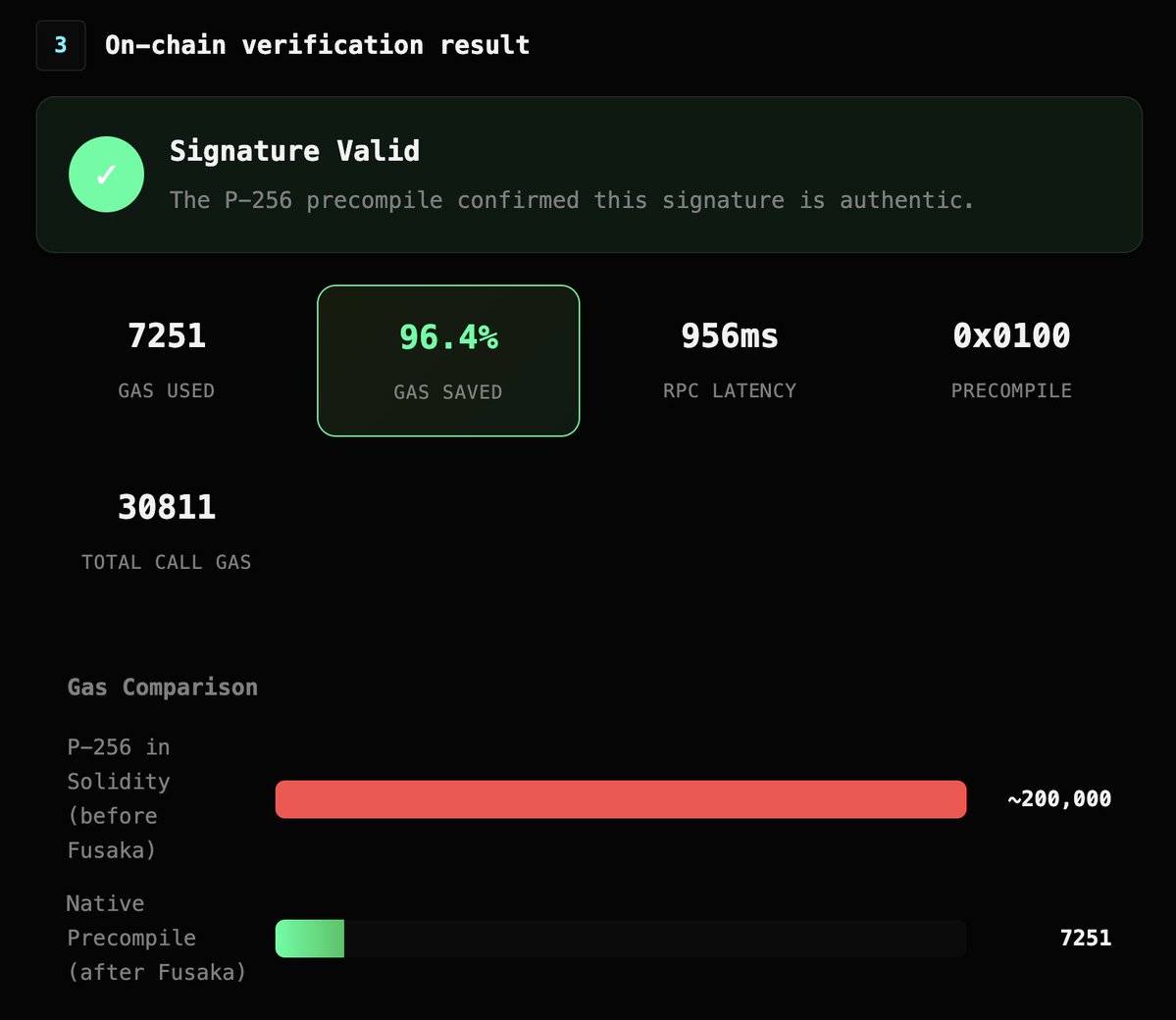This screenshot has width=1176, height=1020.
Task: Click the 956ms RPC latency value
Action: pos(730,335)
